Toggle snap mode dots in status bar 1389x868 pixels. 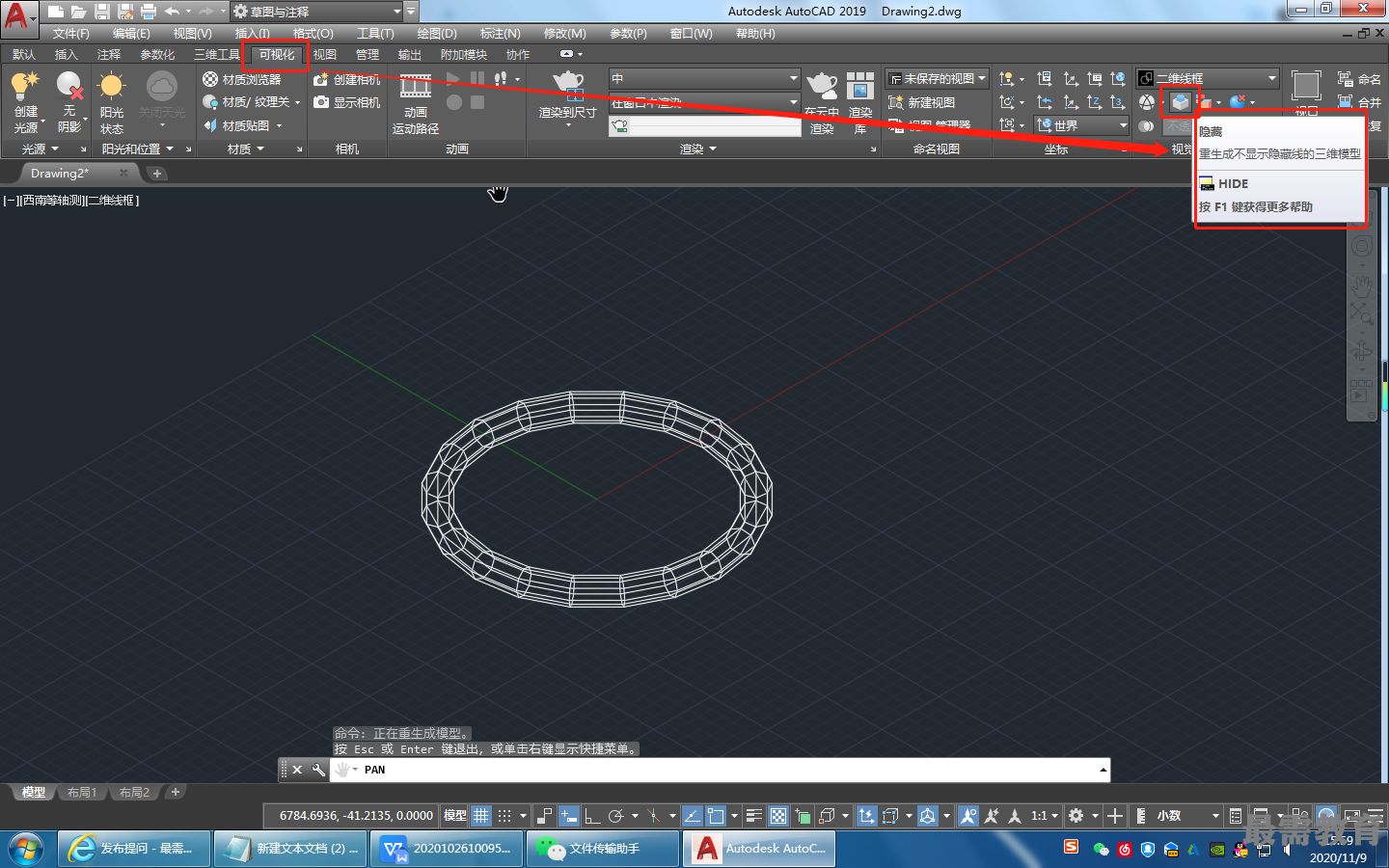point(504,816)
